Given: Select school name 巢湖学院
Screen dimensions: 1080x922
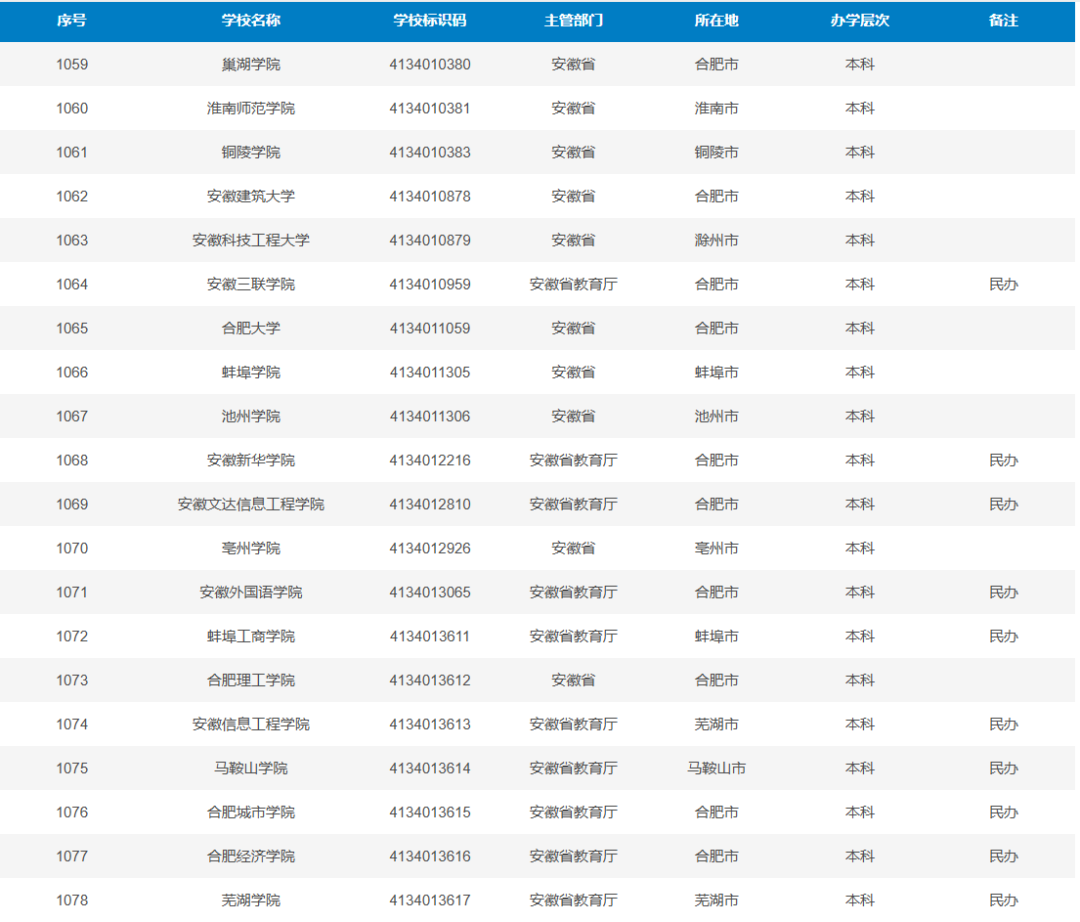Looking at the screenshot, I should click(251, 65).
